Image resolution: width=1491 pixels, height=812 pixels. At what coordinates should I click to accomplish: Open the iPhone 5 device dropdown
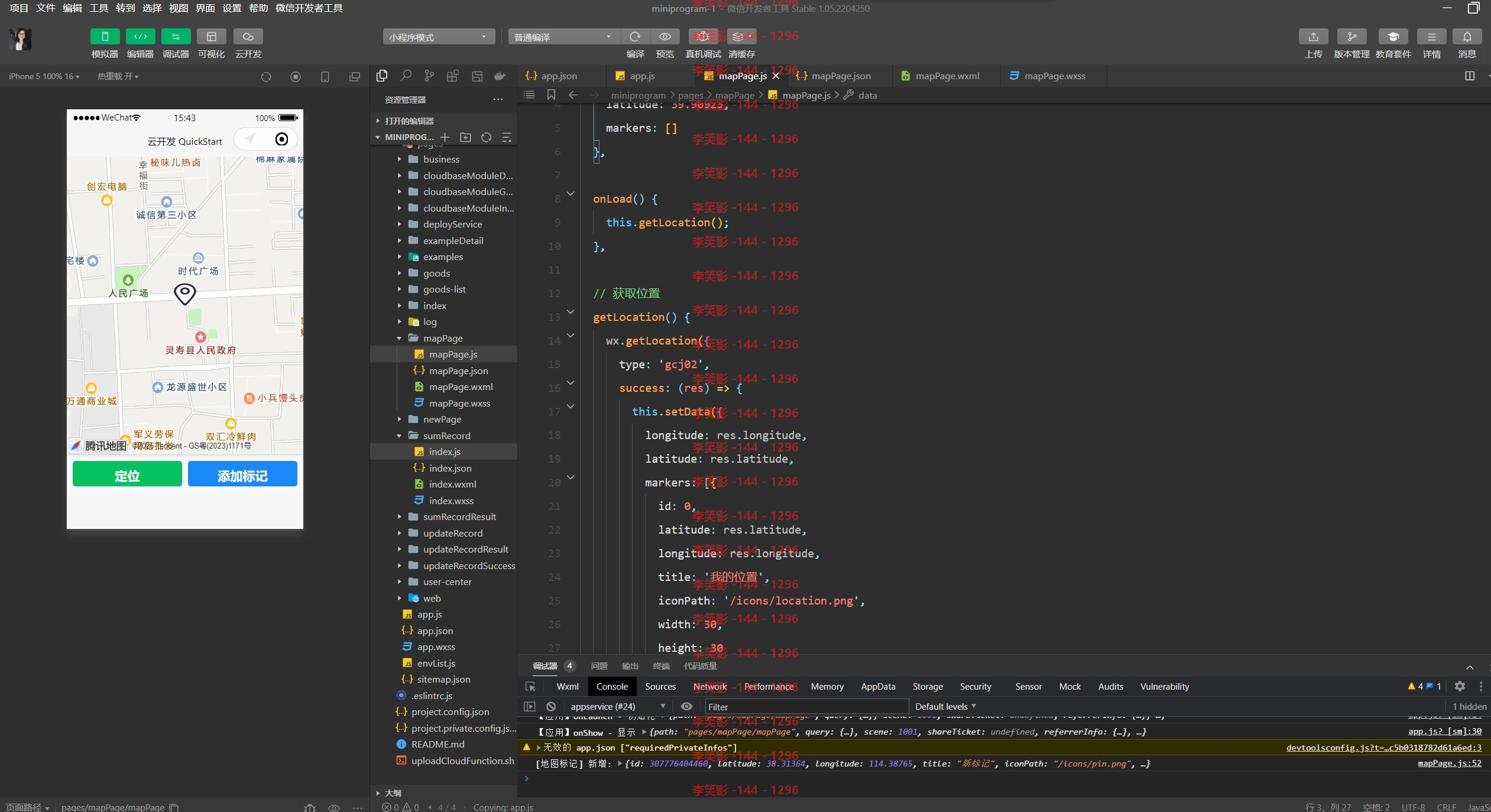click(44, 76)
